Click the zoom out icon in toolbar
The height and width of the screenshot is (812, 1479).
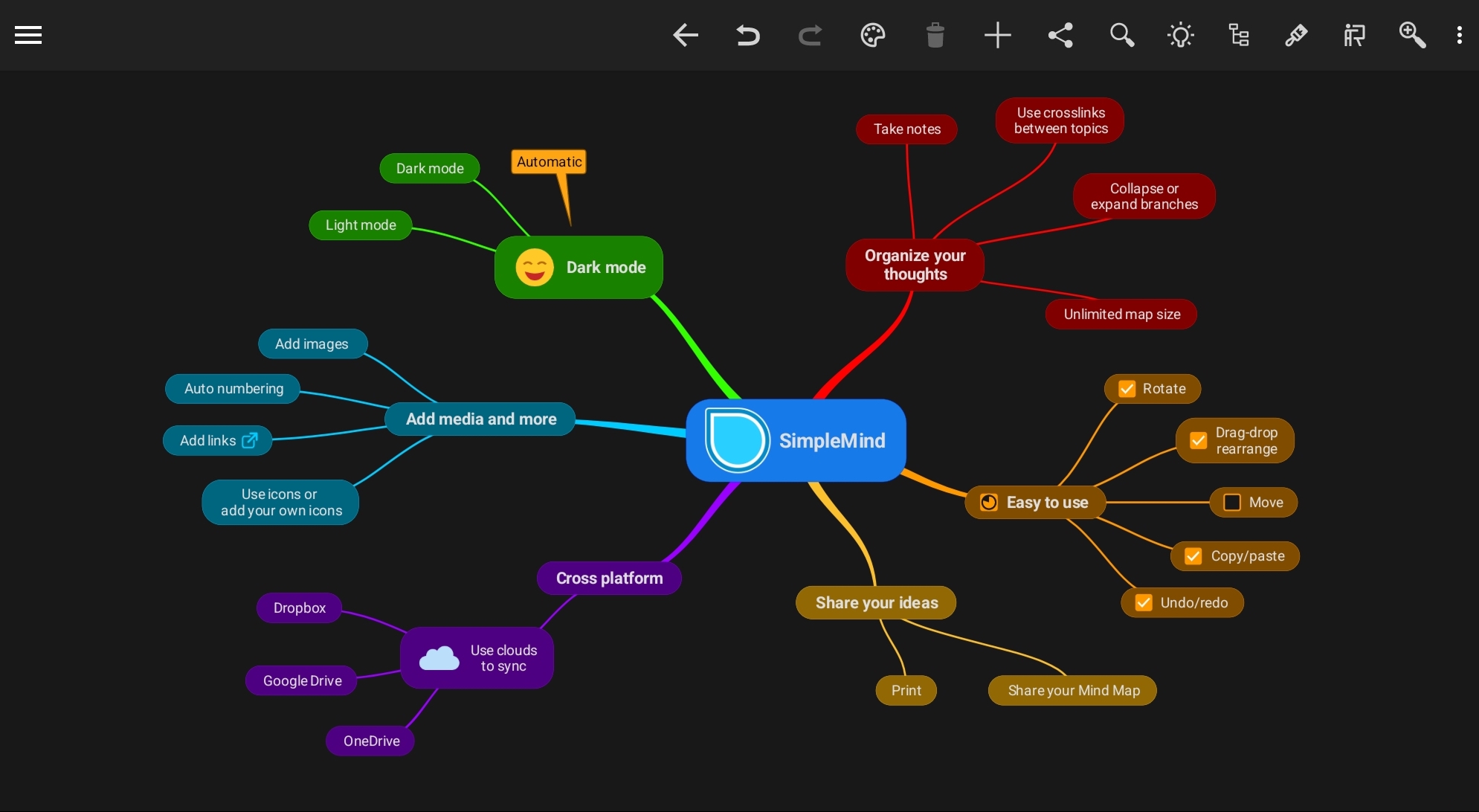pyautogui.click(x=1413, y=35)
